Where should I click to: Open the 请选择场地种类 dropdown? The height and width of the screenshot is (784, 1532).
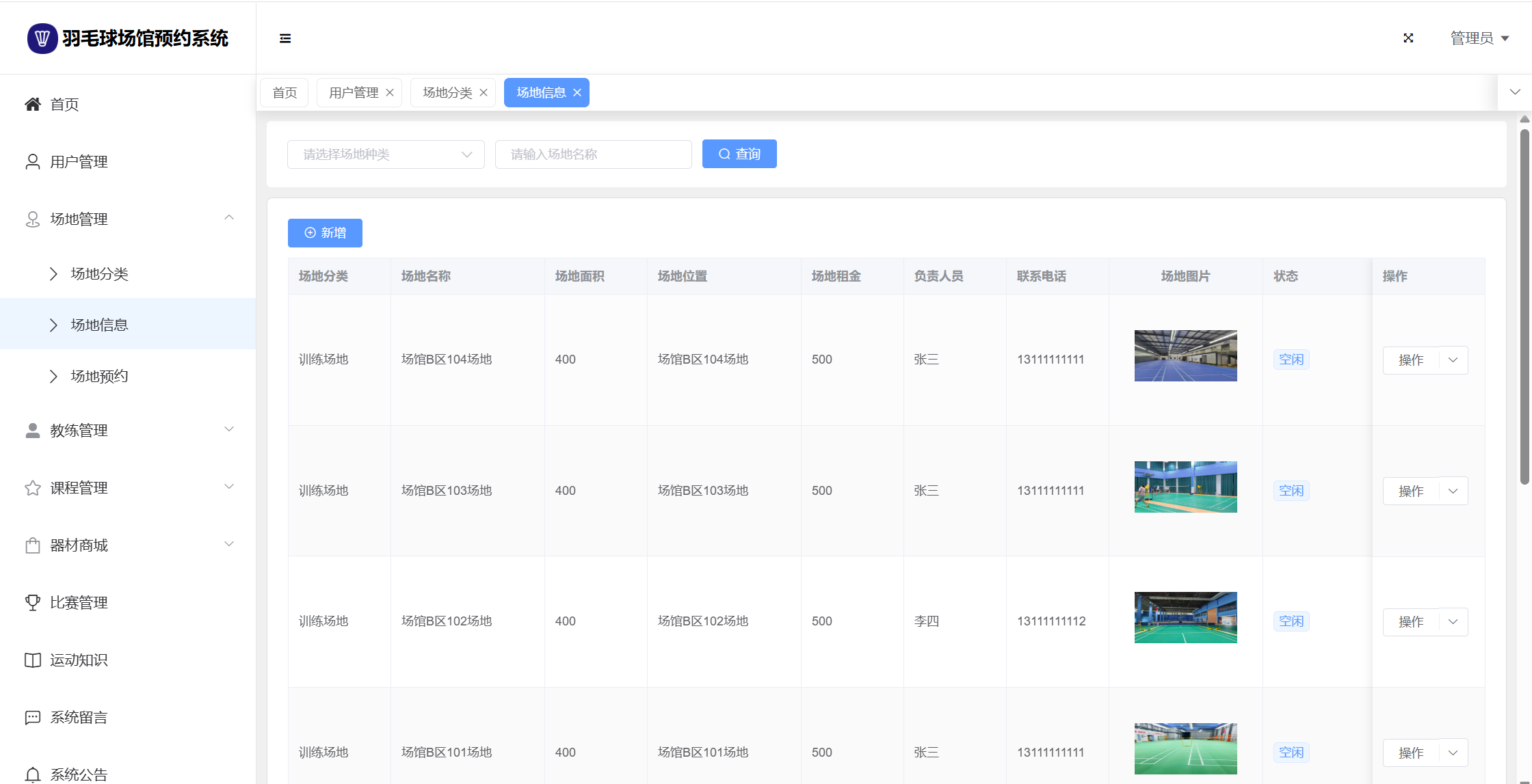[x=386, y=154]
